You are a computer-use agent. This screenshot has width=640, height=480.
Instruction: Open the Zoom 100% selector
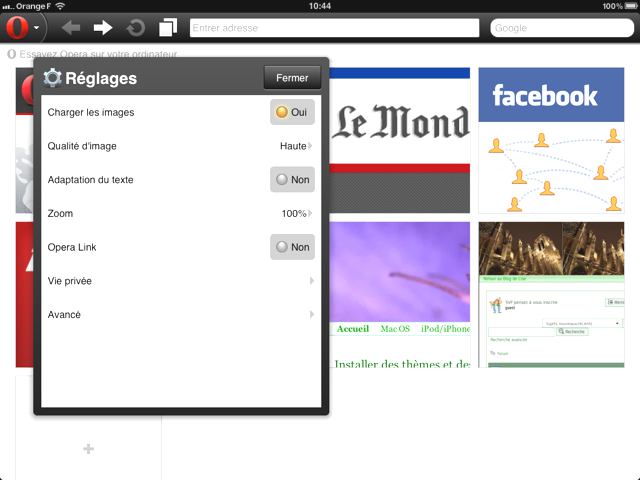[296, 214]
